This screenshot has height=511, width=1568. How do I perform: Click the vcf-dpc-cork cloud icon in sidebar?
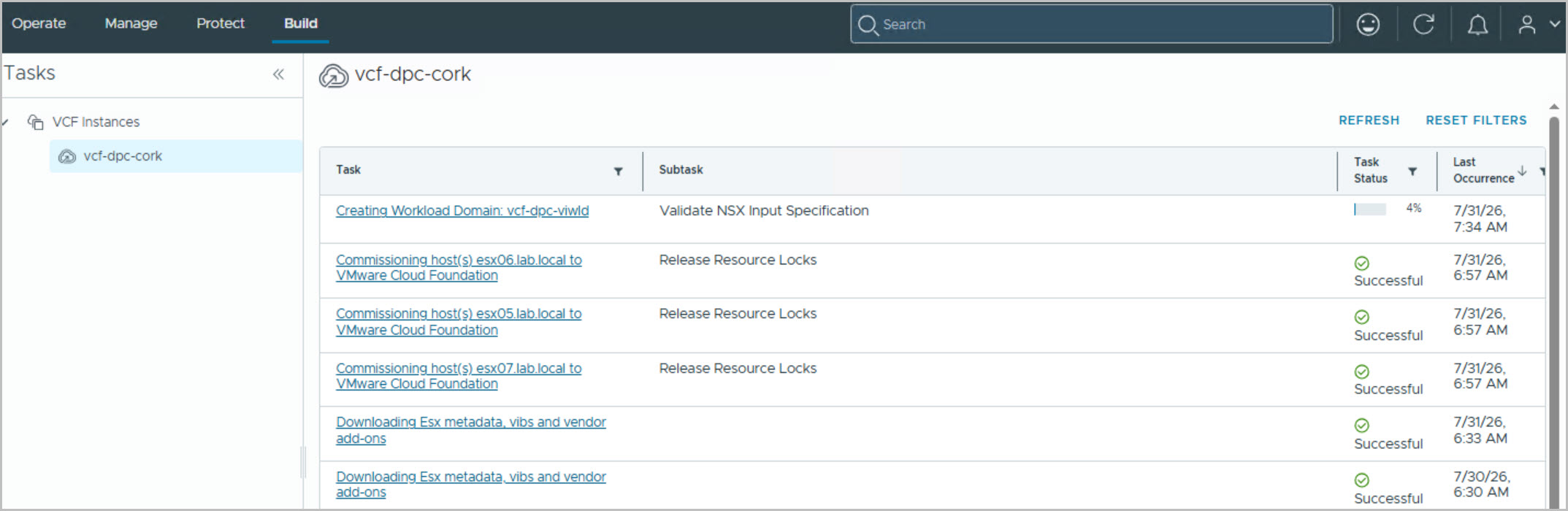pos(67,156)
